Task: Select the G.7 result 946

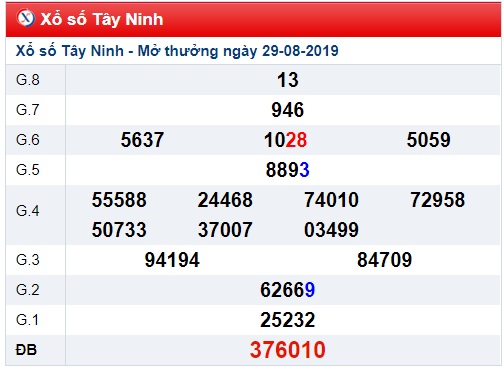Action: pyautogui.click(x=288, y=110)
